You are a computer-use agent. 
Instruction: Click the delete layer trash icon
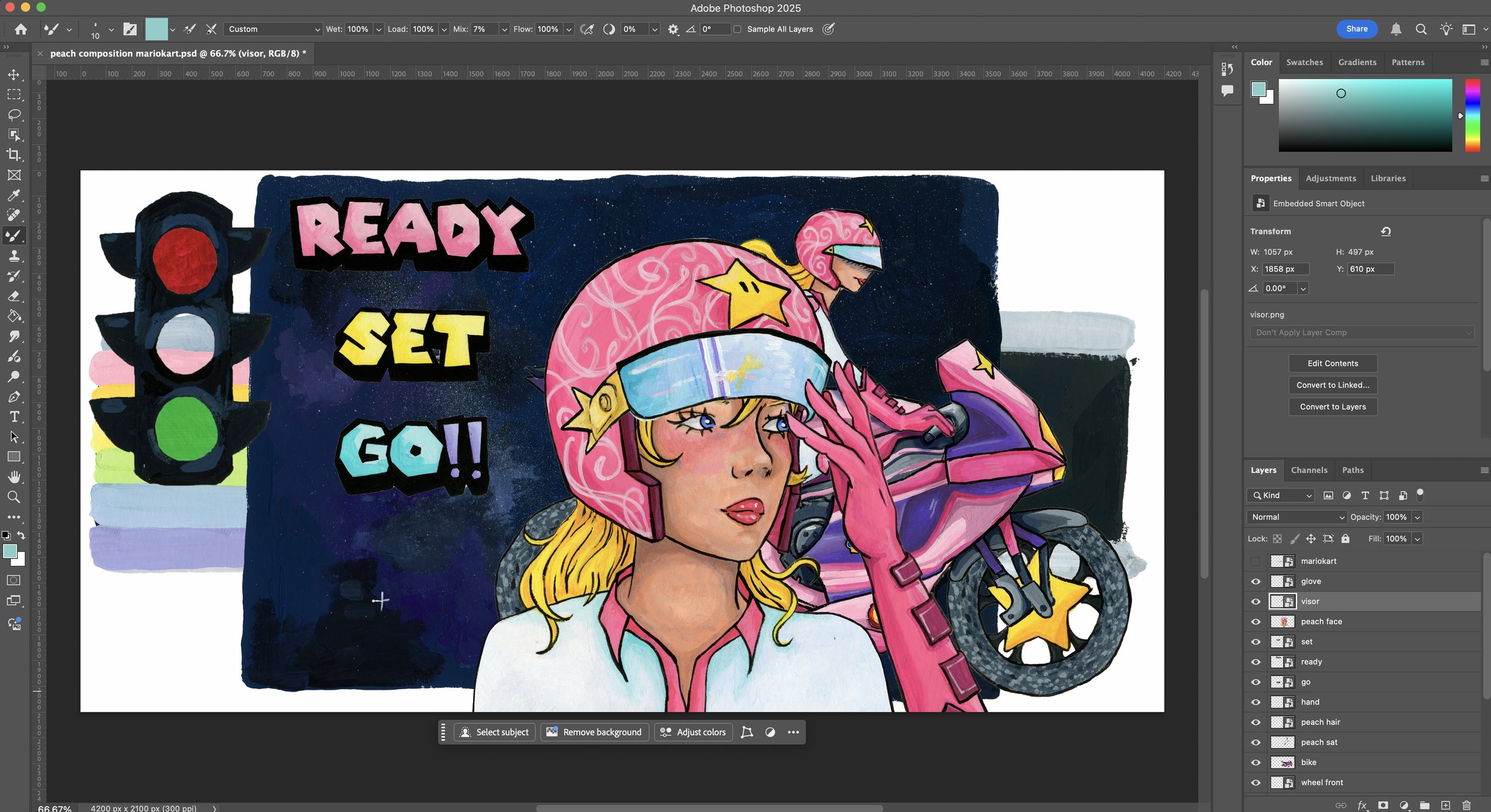pyautogui.click(x=1467, y=805)
